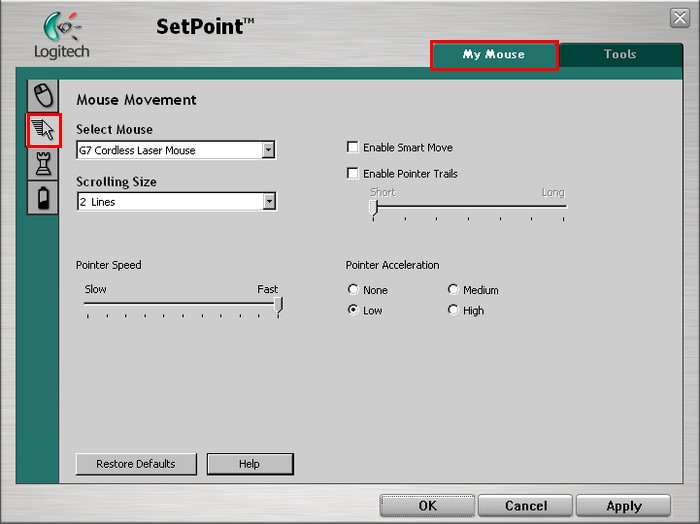The width and height of the screenshot is (700, 524).
Task: Select Medium pointer acceleration
Action: pos(453,289)
